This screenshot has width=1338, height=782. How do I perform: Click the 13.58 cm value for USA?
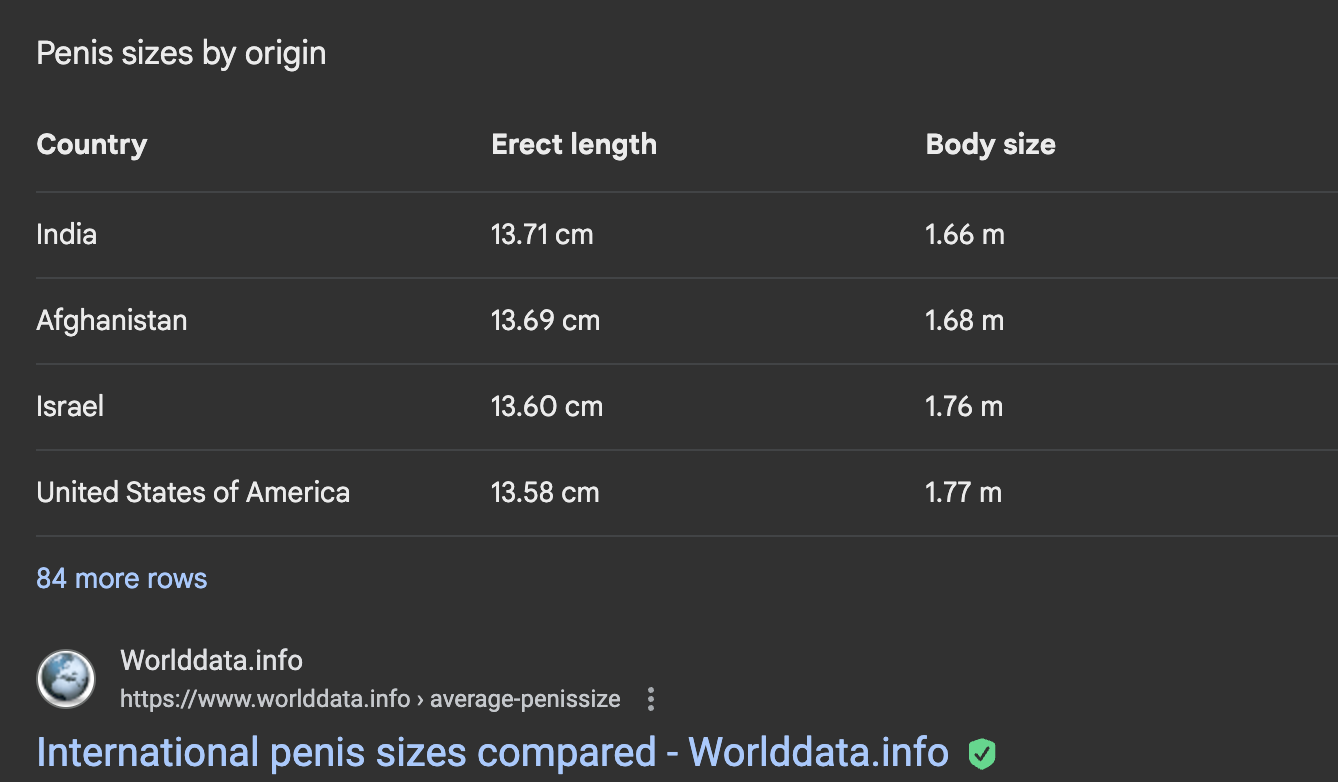(545, 493)
